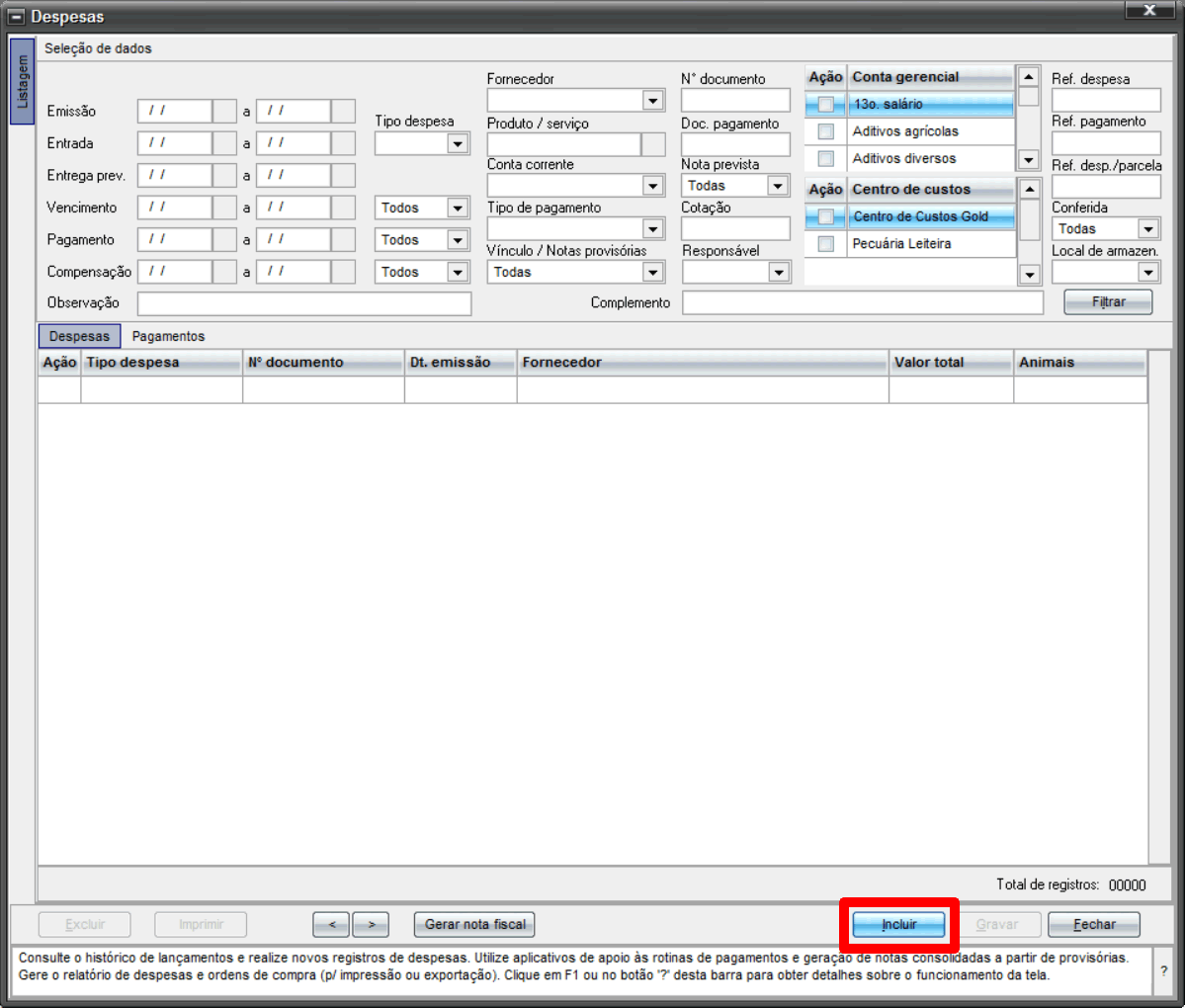
Task: Tick the Aditivos agrícolas checkbox
Action: pyautogui.click(x=826, y=131)
